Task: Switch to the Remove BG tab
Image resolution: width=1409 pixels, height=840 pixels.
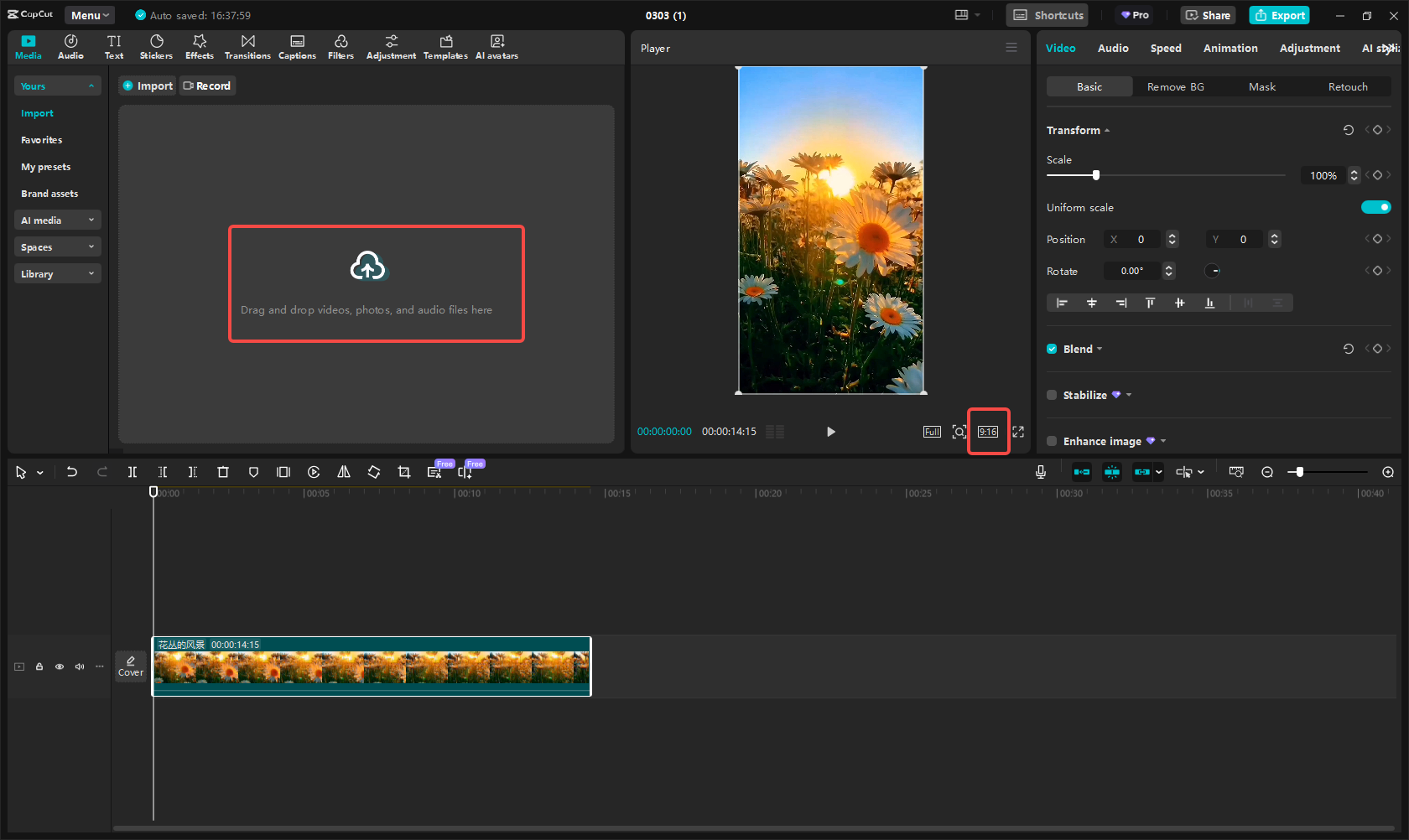Action: tap(1175, 86)
